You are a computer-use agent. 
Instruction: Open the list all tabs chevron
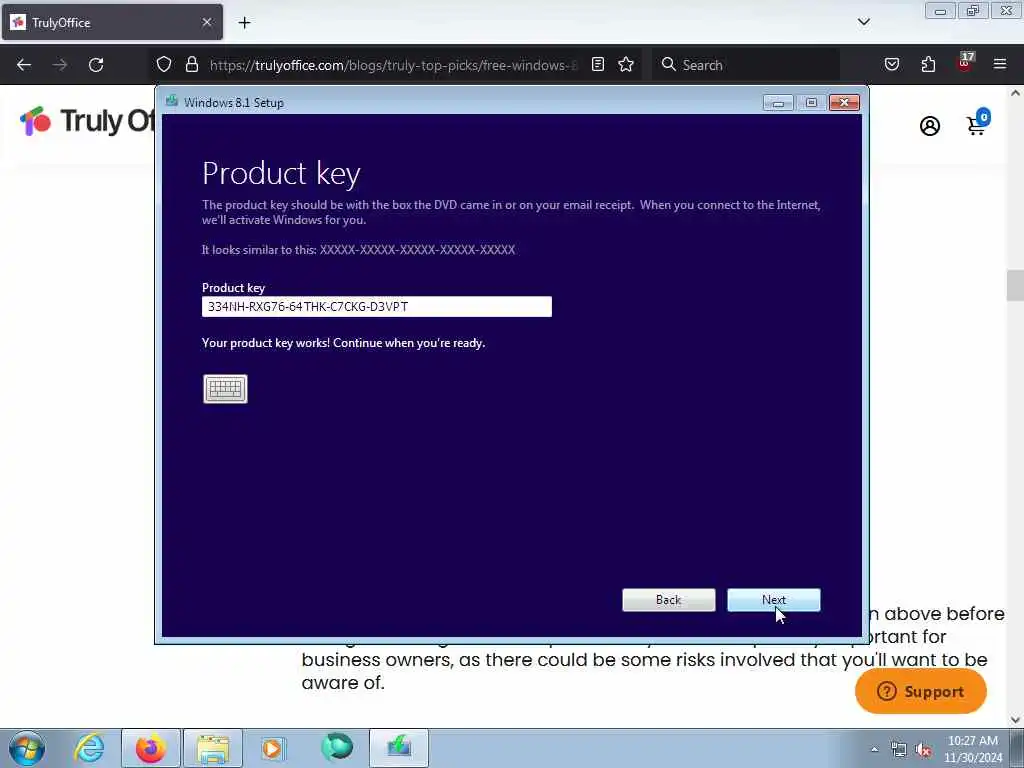[x=863, y=22]
